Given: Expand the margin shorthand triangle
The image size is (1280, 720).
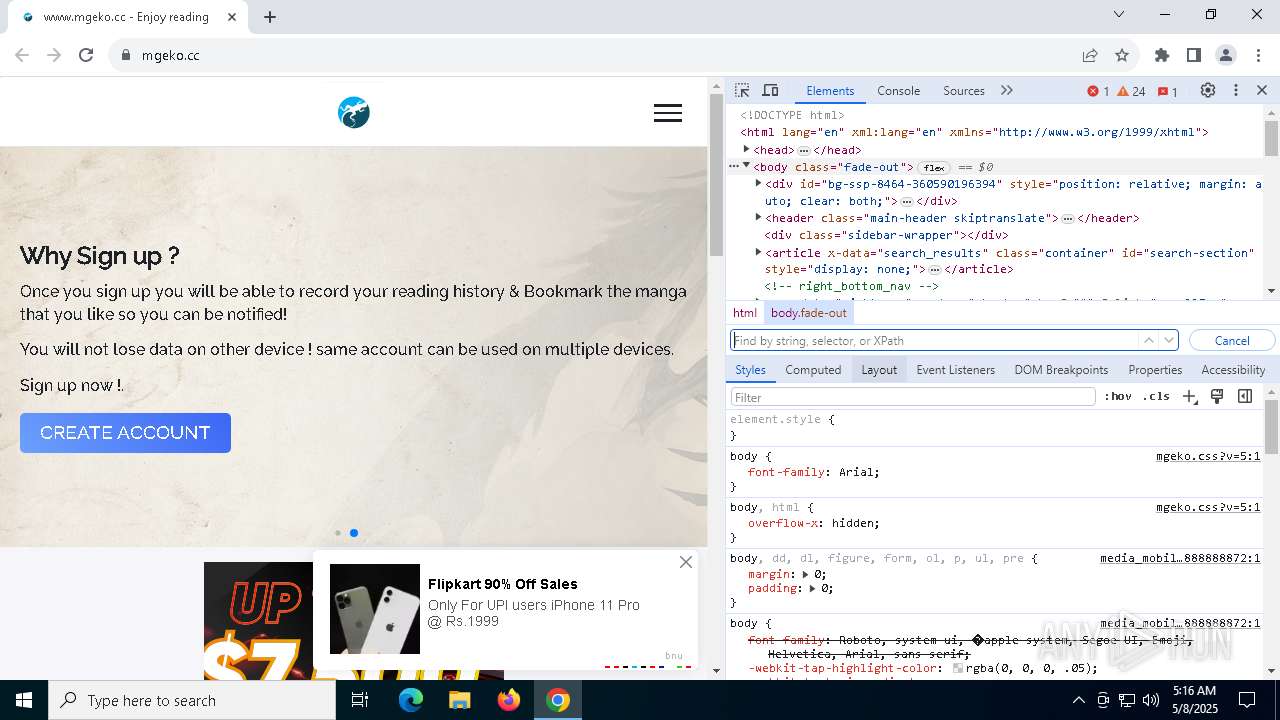Looking at the screenshot, I should [806, 574].
